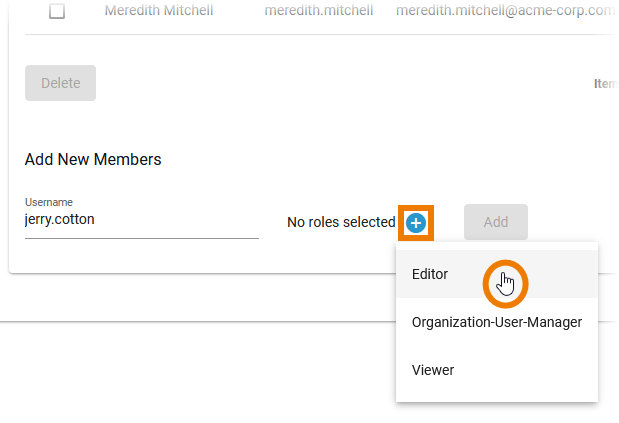Click the Meredith Mitchell name cell
The image size is (619, 423).
[x=165, y=11]
